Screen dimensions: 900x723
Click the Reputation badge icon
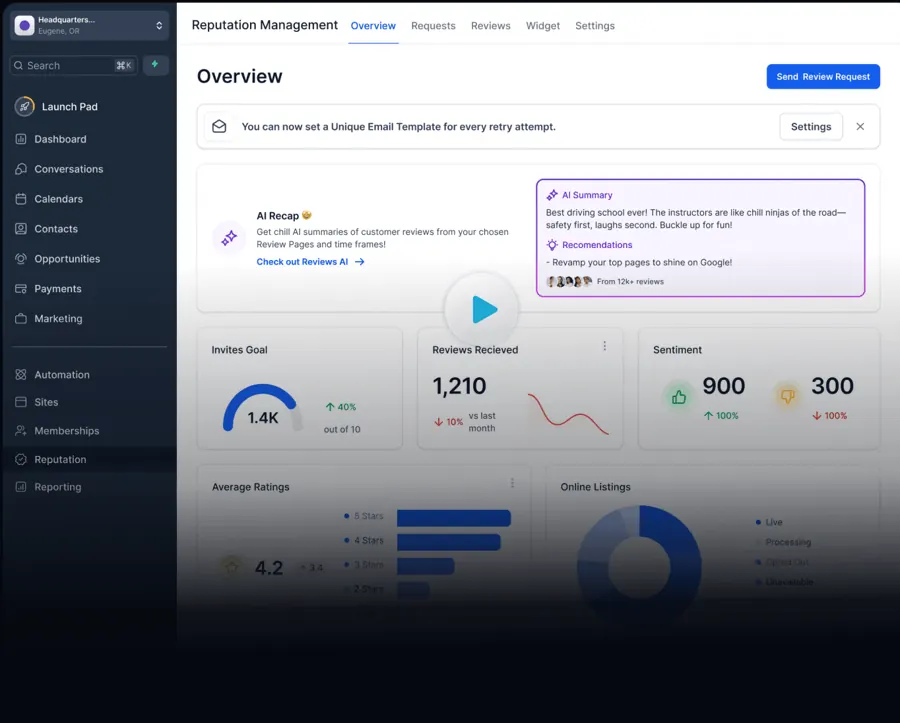click(21, 460)
